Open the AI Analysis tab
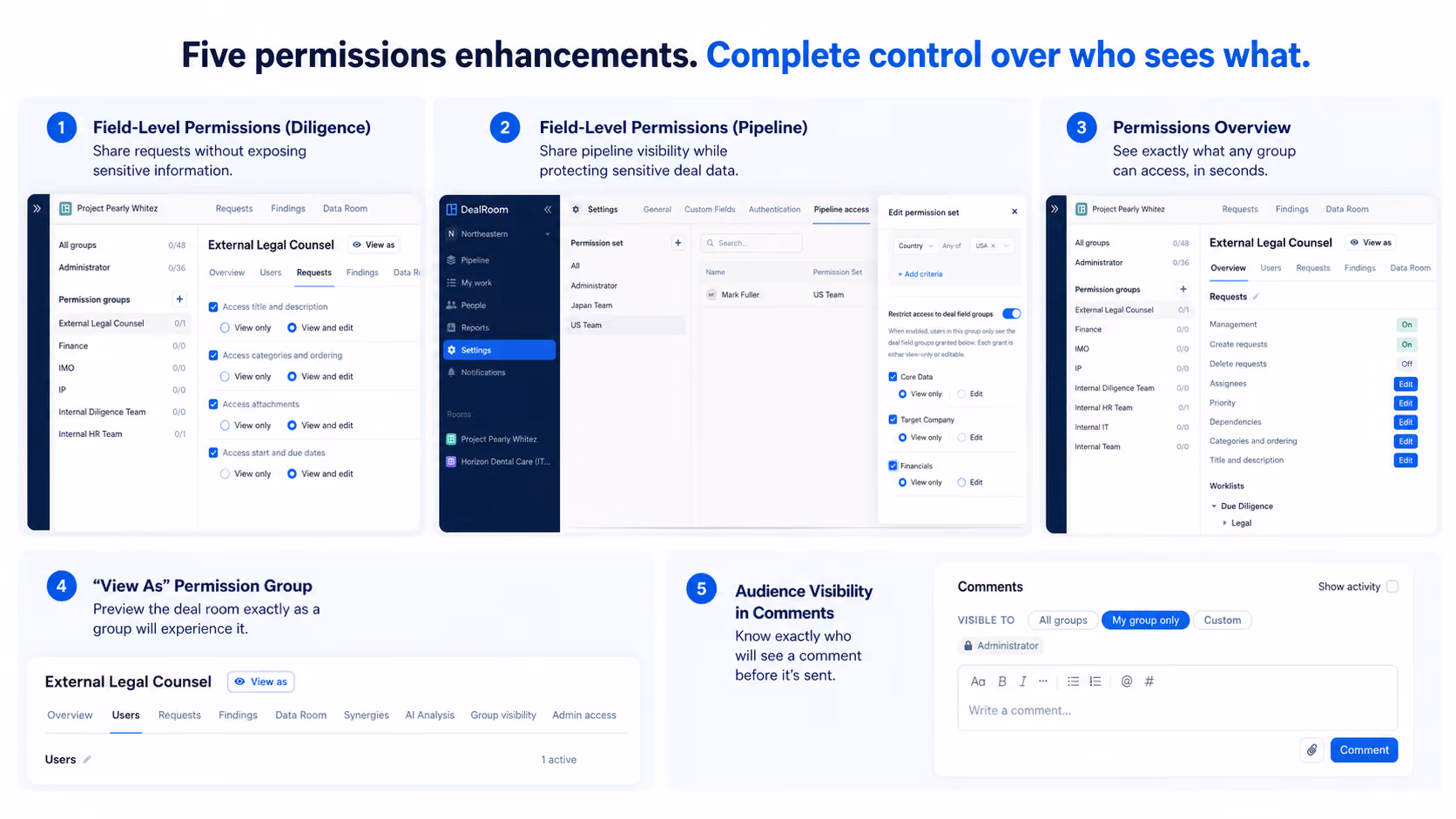The image size is (1456, 819). point(429,715)
